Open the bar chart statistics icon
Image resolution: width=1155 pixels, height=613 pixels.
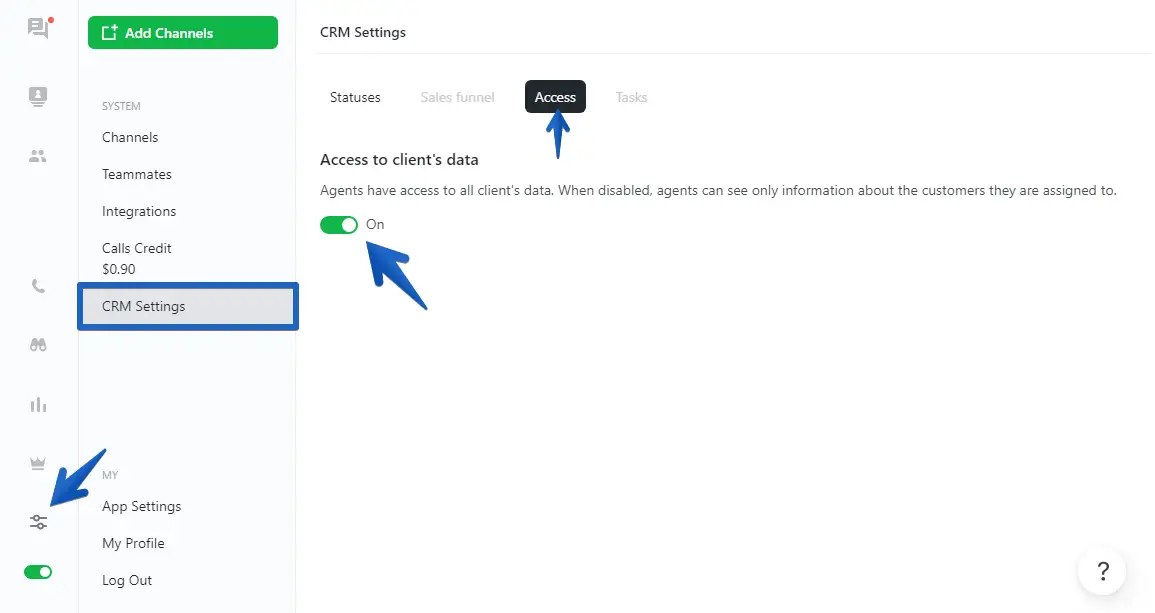[x=38, y=405]
